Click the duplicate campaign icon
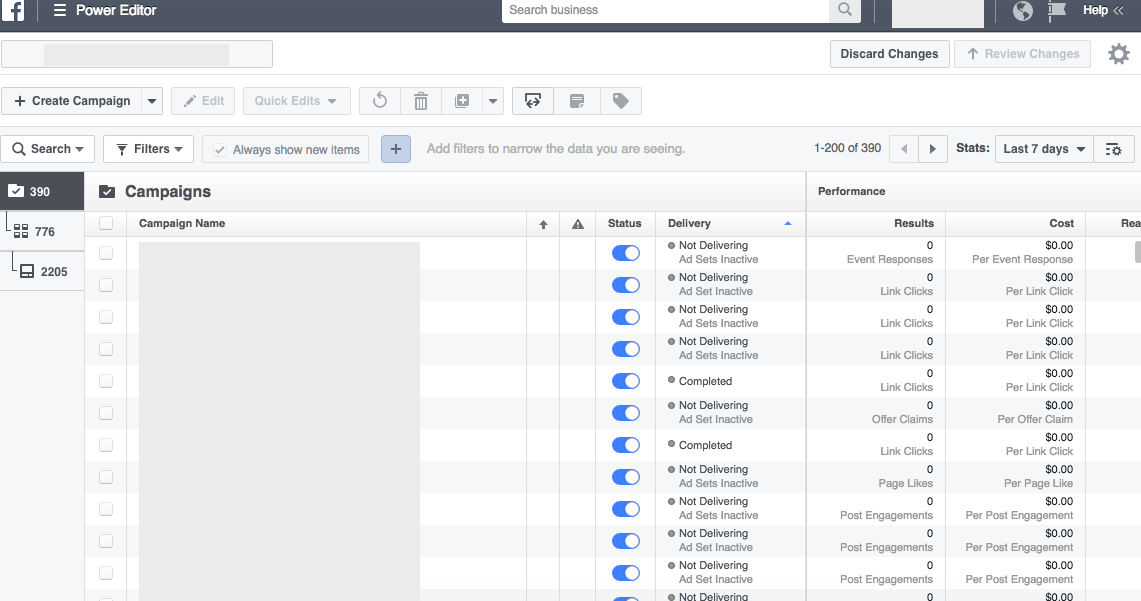Screen dimensions: 1141x601 coord(462,100)
